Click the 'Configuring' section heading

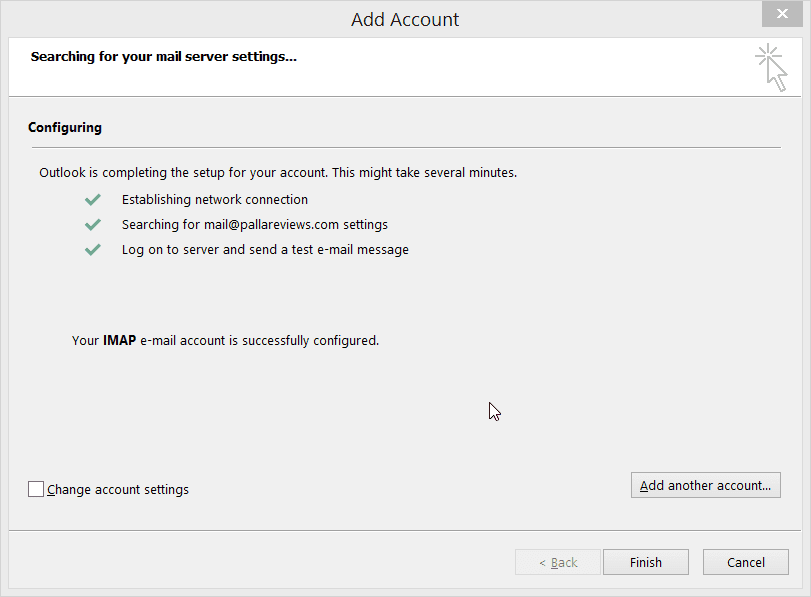pyautogui.click(x=65, y=128)
